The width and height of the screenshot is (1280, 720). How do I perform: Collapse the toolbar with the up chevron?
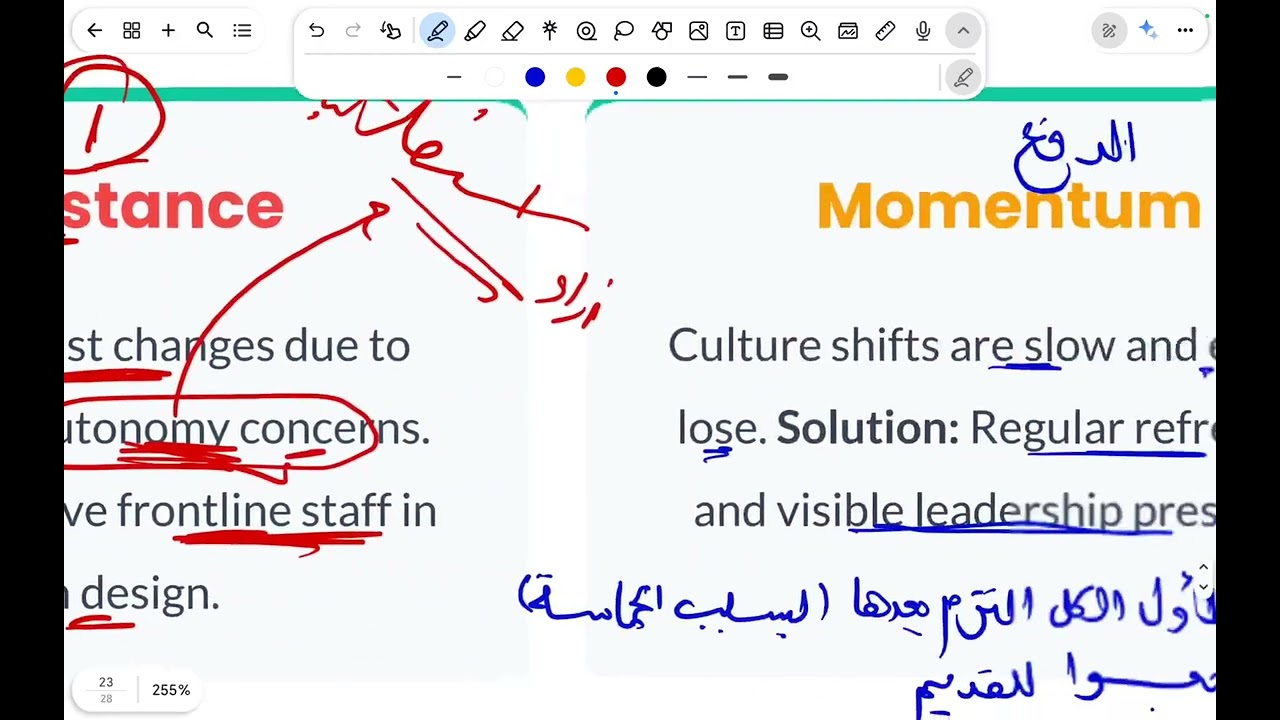coord(963,31)
